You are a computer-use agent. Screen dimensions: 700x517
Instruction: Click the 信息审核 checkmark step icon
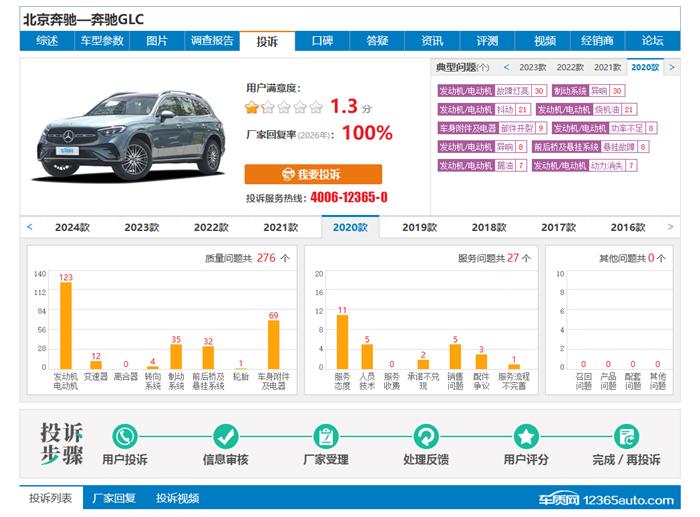[226, 436]
